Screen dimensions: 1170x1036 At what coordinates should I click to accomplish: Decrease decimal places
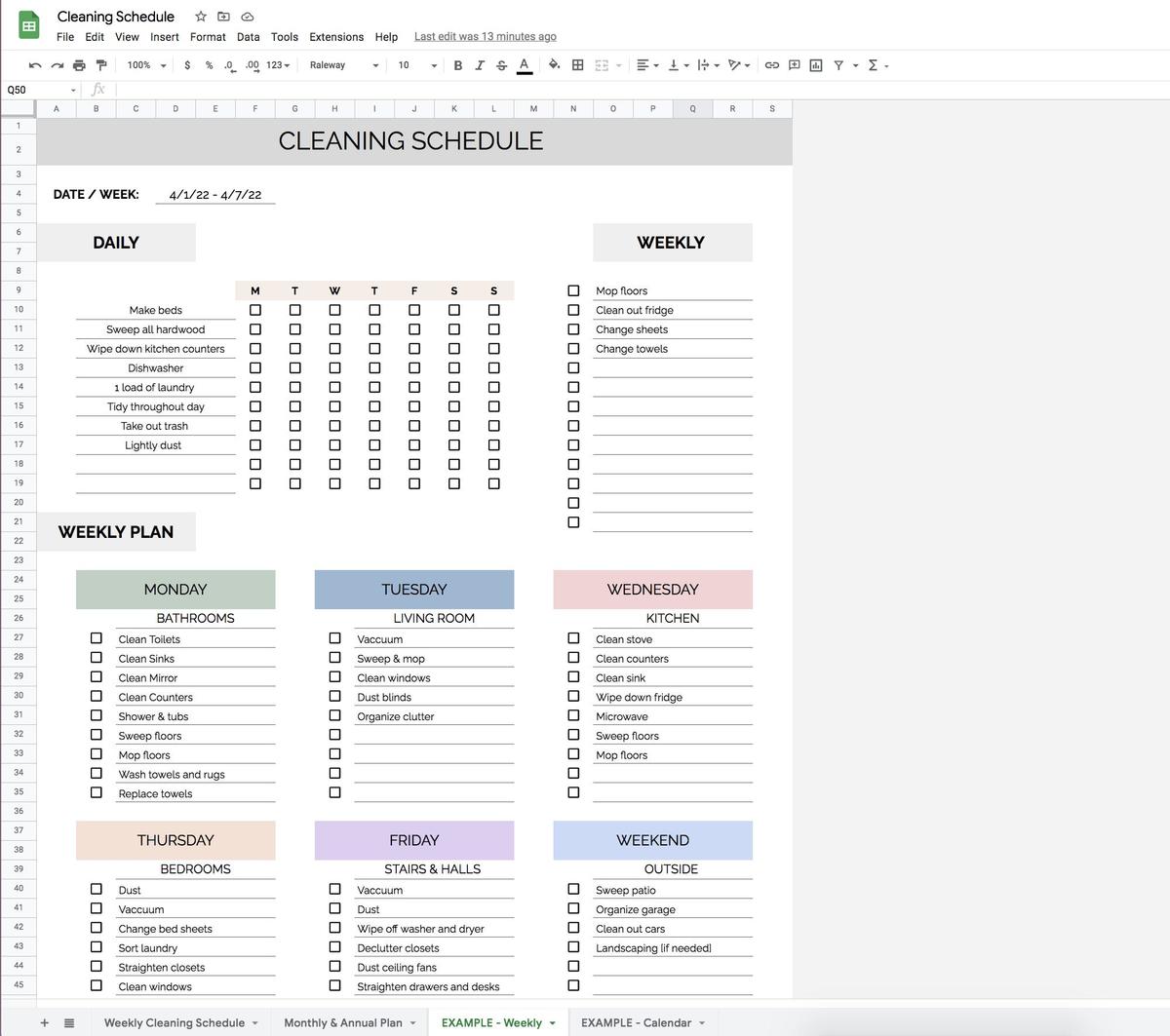pos(229,65)
